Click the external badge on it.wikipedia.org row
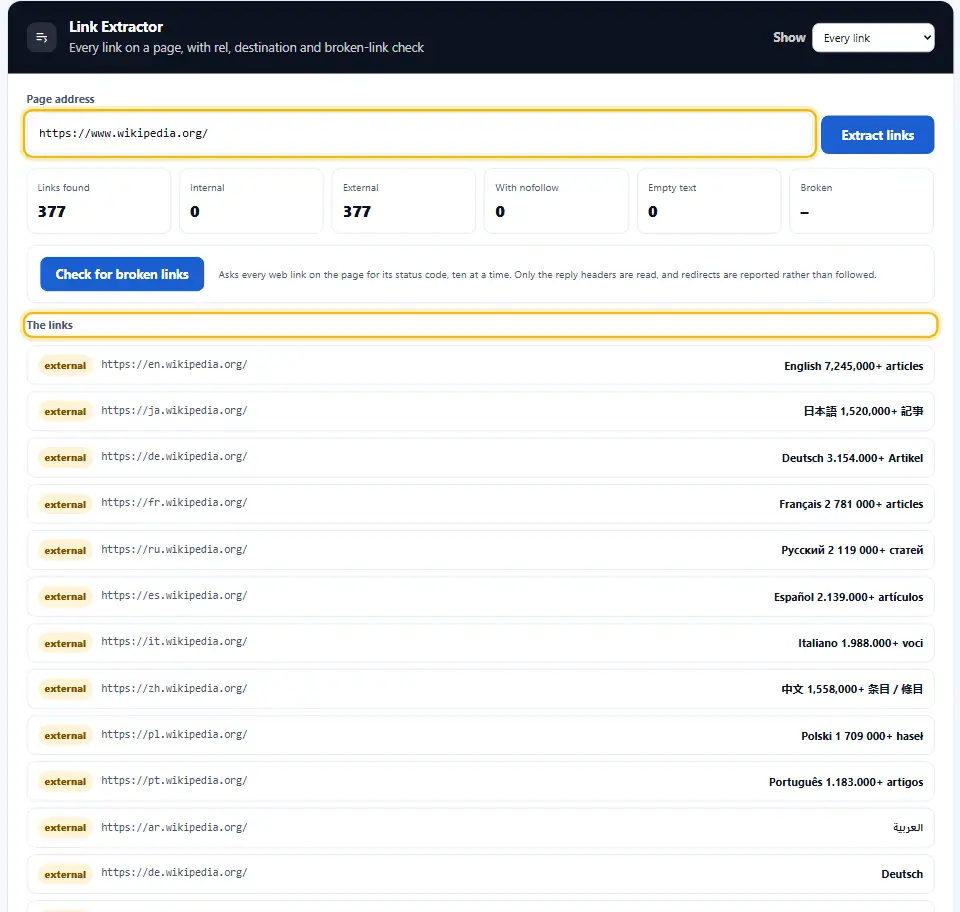The width and height of the screenshot is (960, 912). click(65, 643)
